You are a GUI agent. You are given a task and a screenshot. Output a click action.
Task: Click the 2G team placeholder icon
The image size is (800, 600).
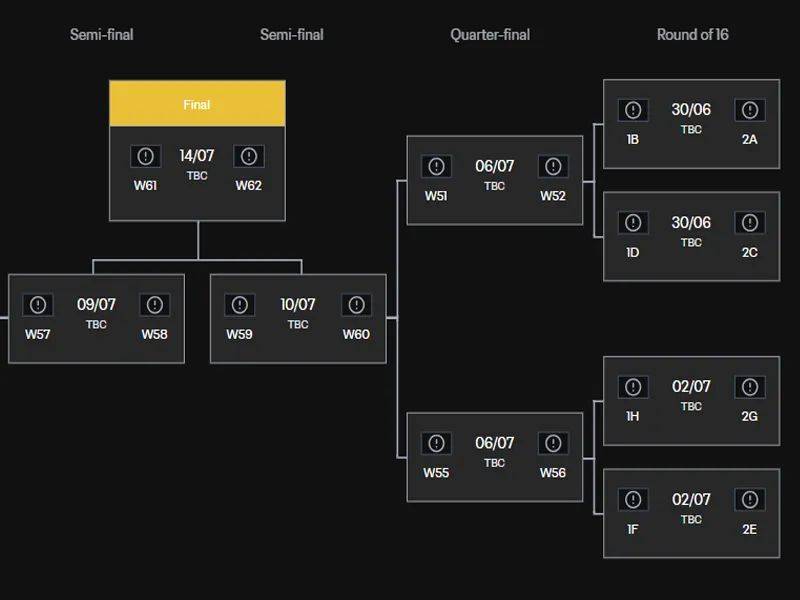[749, 387]
